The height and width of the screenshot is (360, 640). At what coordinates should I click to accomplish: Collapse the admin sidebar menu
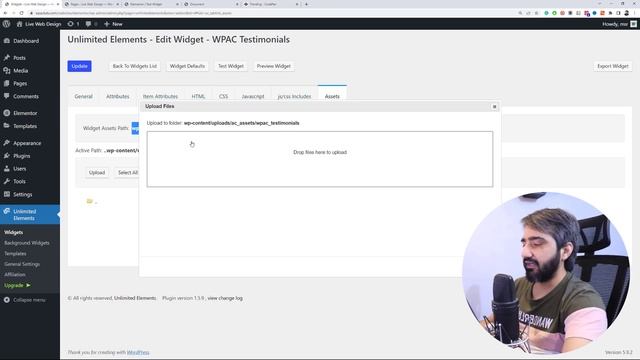click(24, 300)
